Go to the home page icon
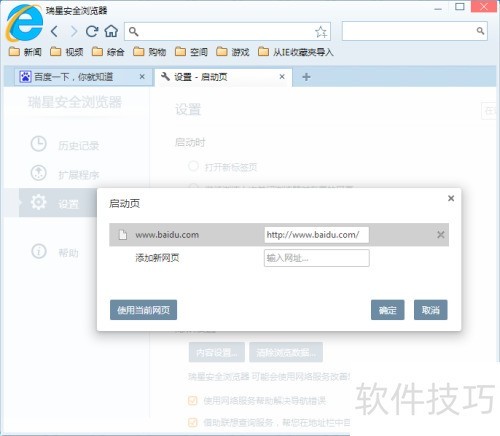This screenshot has width=500, height=436. [x=111, y=31]
